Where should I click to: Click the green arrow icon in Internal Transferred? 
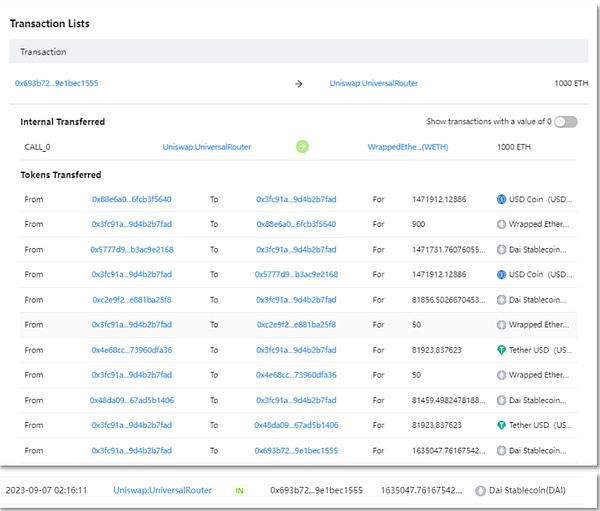[302, 147]
